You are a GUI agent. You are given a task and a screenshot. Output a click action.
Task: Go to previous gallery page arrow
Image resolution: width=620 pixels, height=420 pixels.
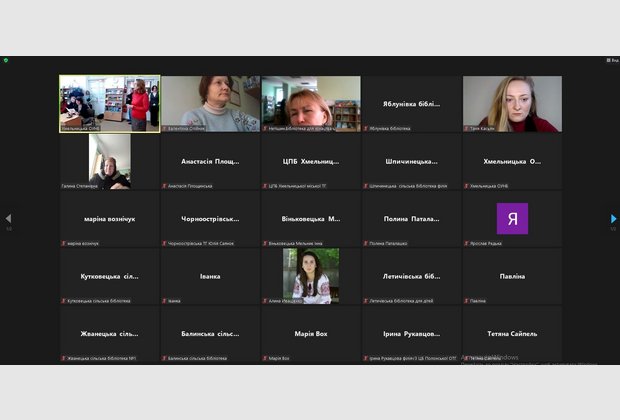pyautogui.click(x=9, y=219)
